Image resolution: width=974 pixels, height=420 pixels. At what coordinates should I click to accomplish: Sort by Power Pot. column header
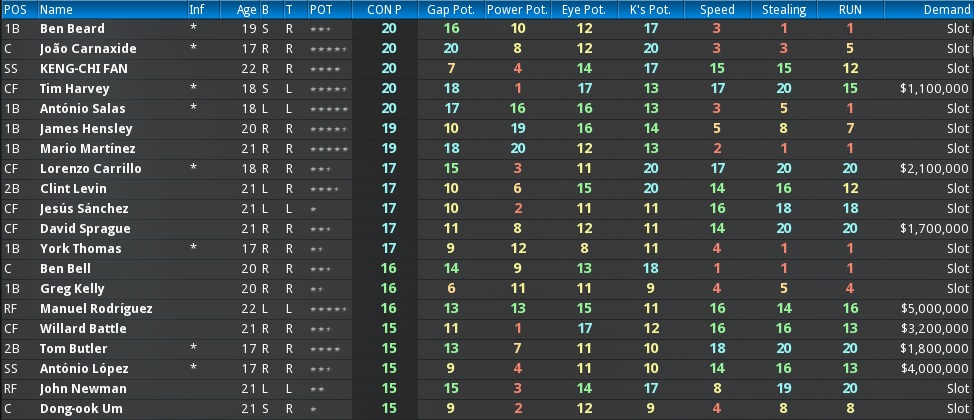point(517,9)
